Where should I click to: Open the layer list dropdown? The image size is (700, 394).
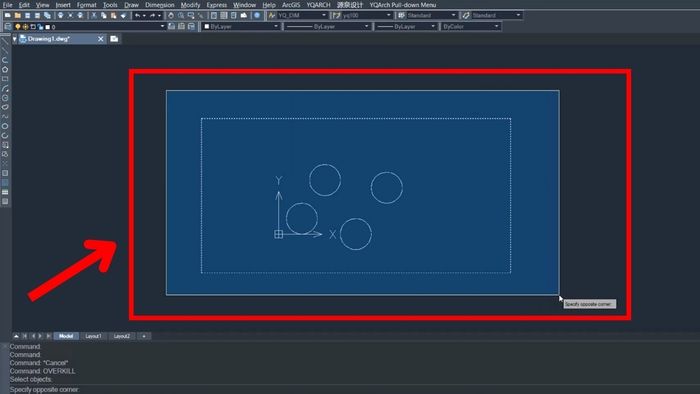click(162, 26)
